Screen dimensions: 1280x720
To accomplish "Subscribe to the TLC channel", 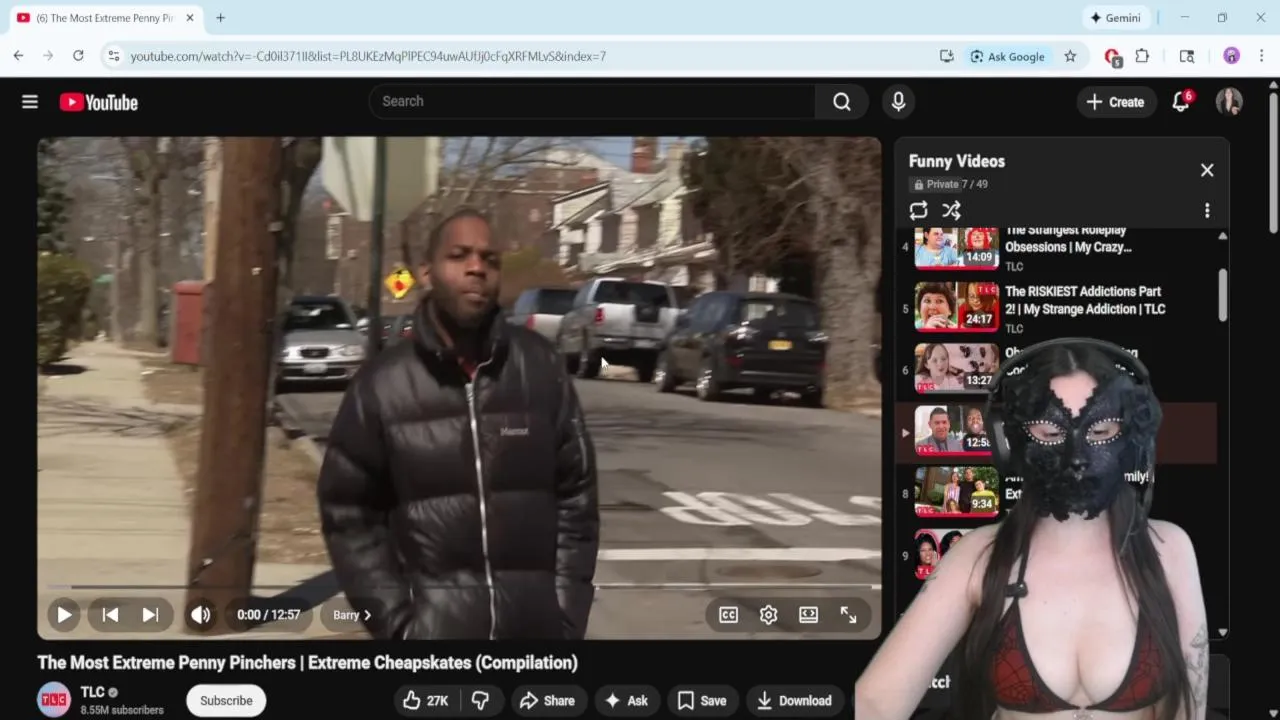I will tap(226, 701).
